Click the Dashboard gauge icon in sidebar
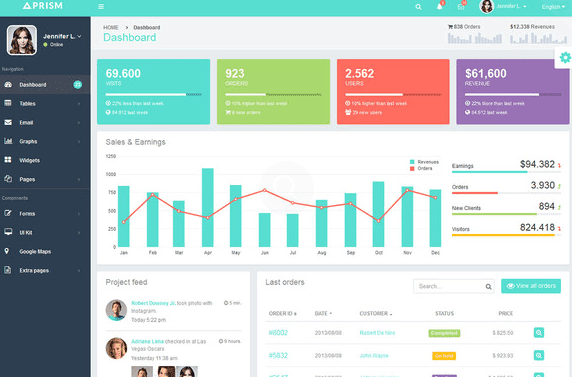The width and height of the screenshot is (572, 377). (x=8, y=85)
